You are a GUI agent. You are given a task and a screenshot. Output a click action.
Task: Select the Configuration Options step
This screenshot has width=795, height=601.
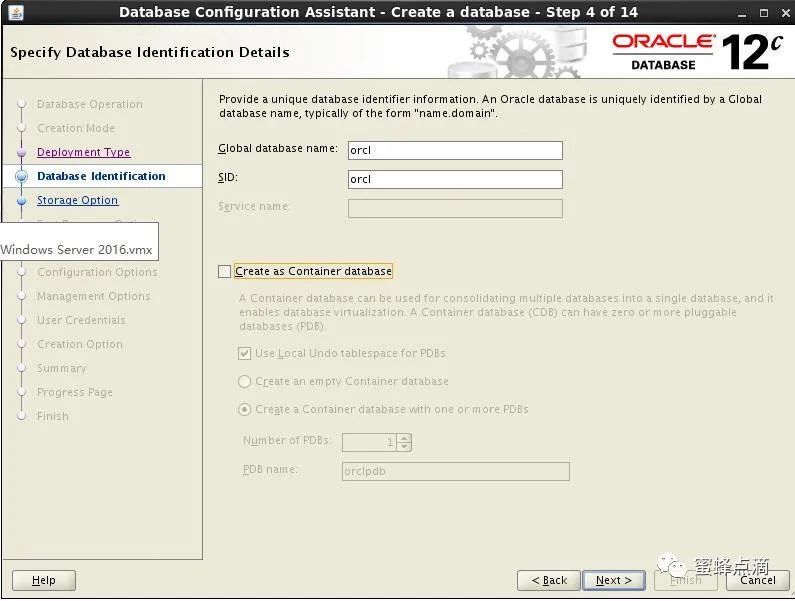pos(97,272)
